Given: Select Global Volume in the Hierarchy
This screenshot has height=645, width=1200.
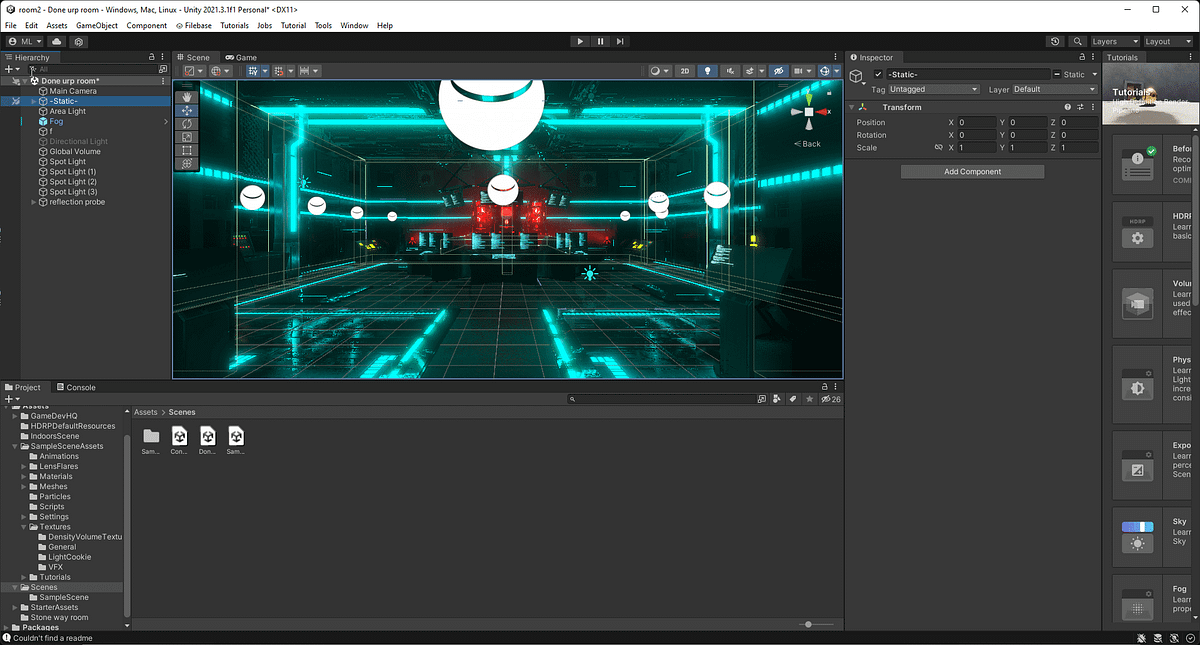Looking at the screenshot, I should coord(75,151).
